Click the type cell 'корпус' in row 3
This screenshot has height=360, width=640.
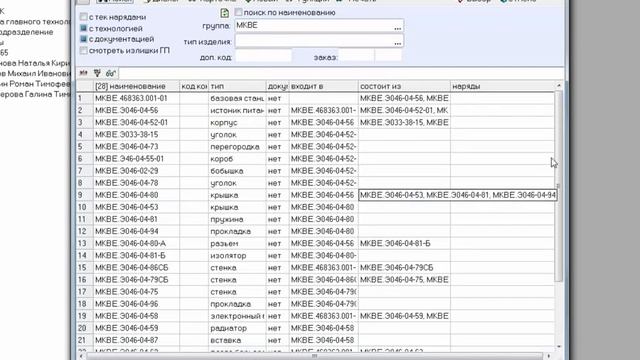[x=237, y=122]
